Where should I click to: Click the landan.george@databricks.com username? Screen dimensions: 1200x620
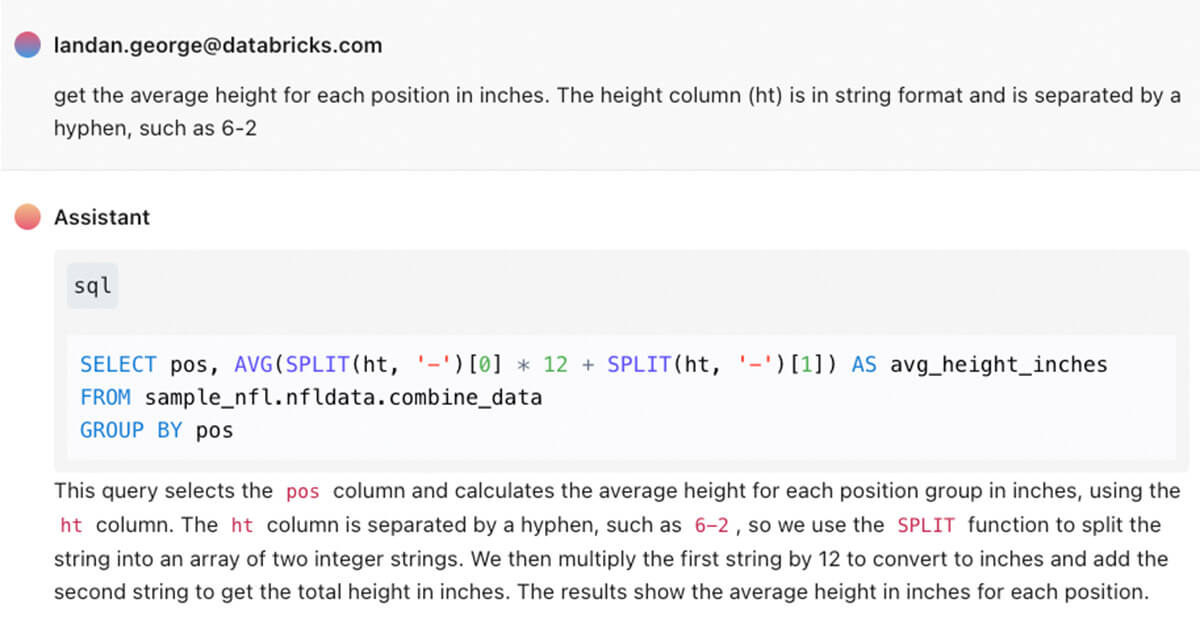pos(217,45)
